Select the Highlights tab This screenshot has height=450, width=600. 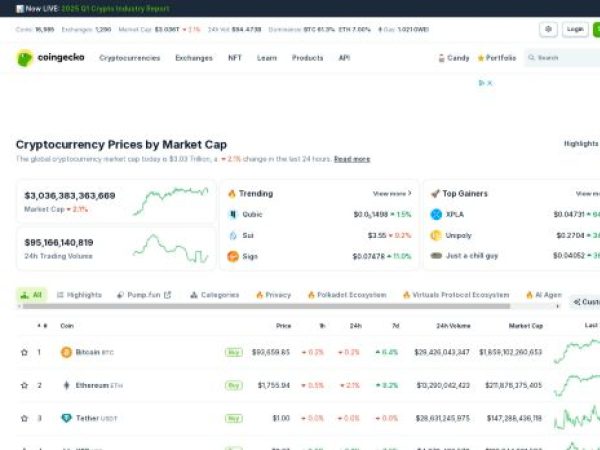79,295
